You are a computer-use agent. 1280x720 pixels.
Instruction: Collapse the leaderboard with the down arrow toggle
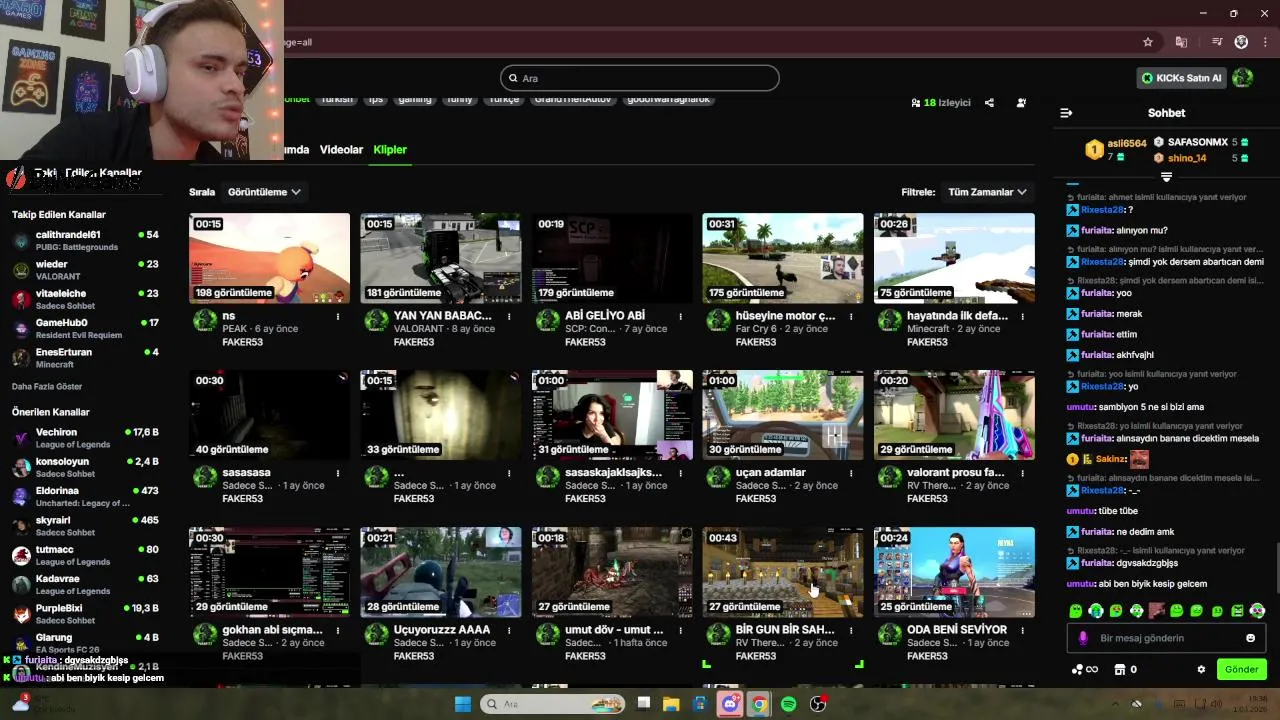[x=1166, y=177]
